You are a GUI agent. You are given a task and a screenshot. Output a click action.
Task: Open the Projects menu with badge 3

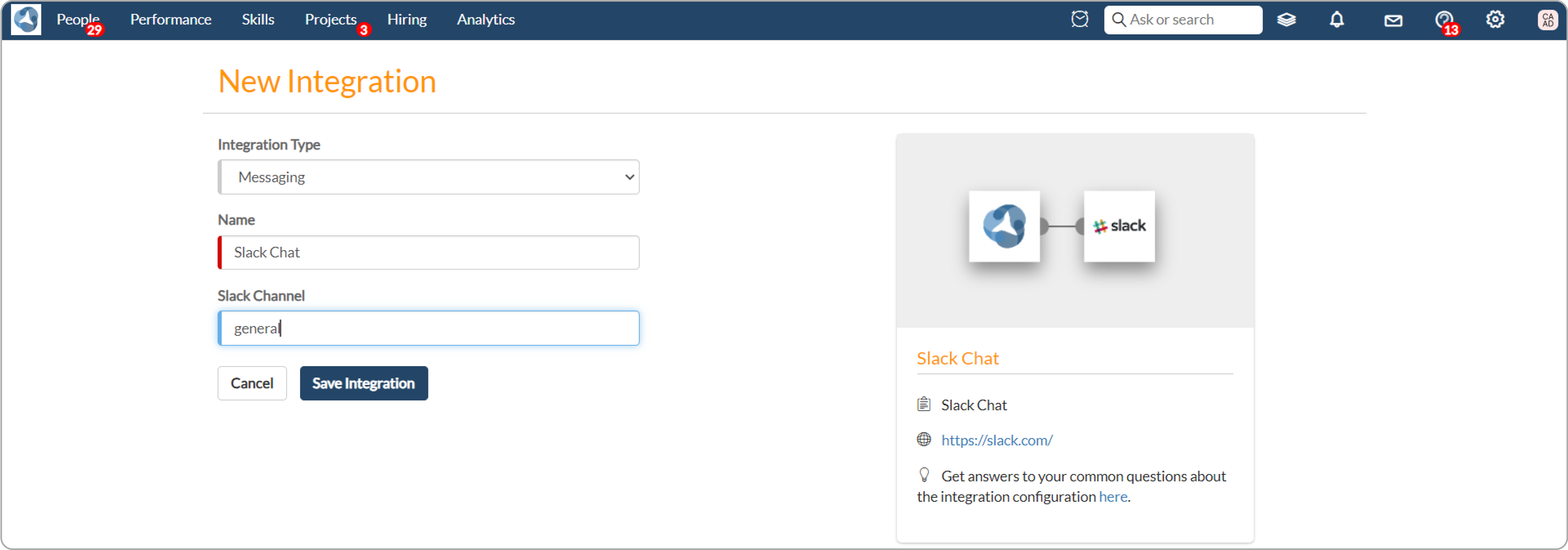pos(330,19)
